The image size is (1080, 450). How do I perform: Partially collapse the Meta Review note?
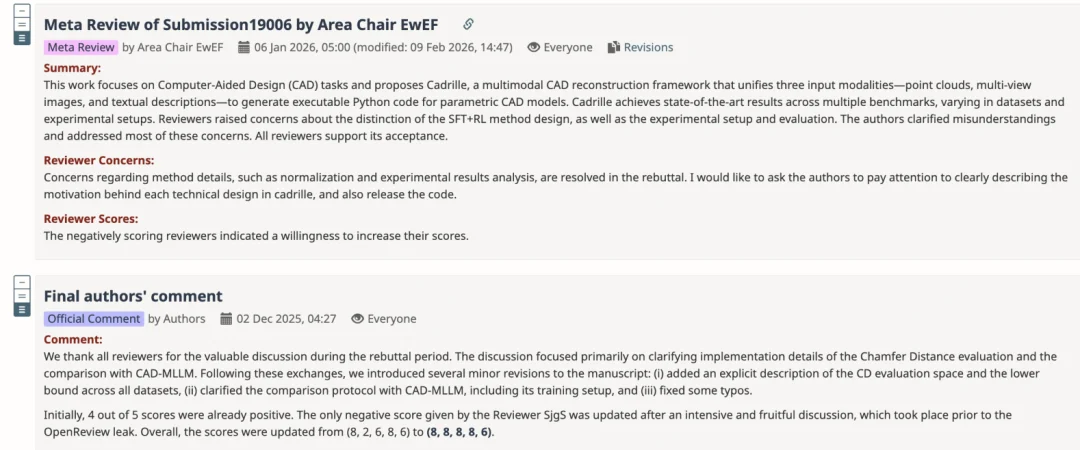tap(21, 24)
